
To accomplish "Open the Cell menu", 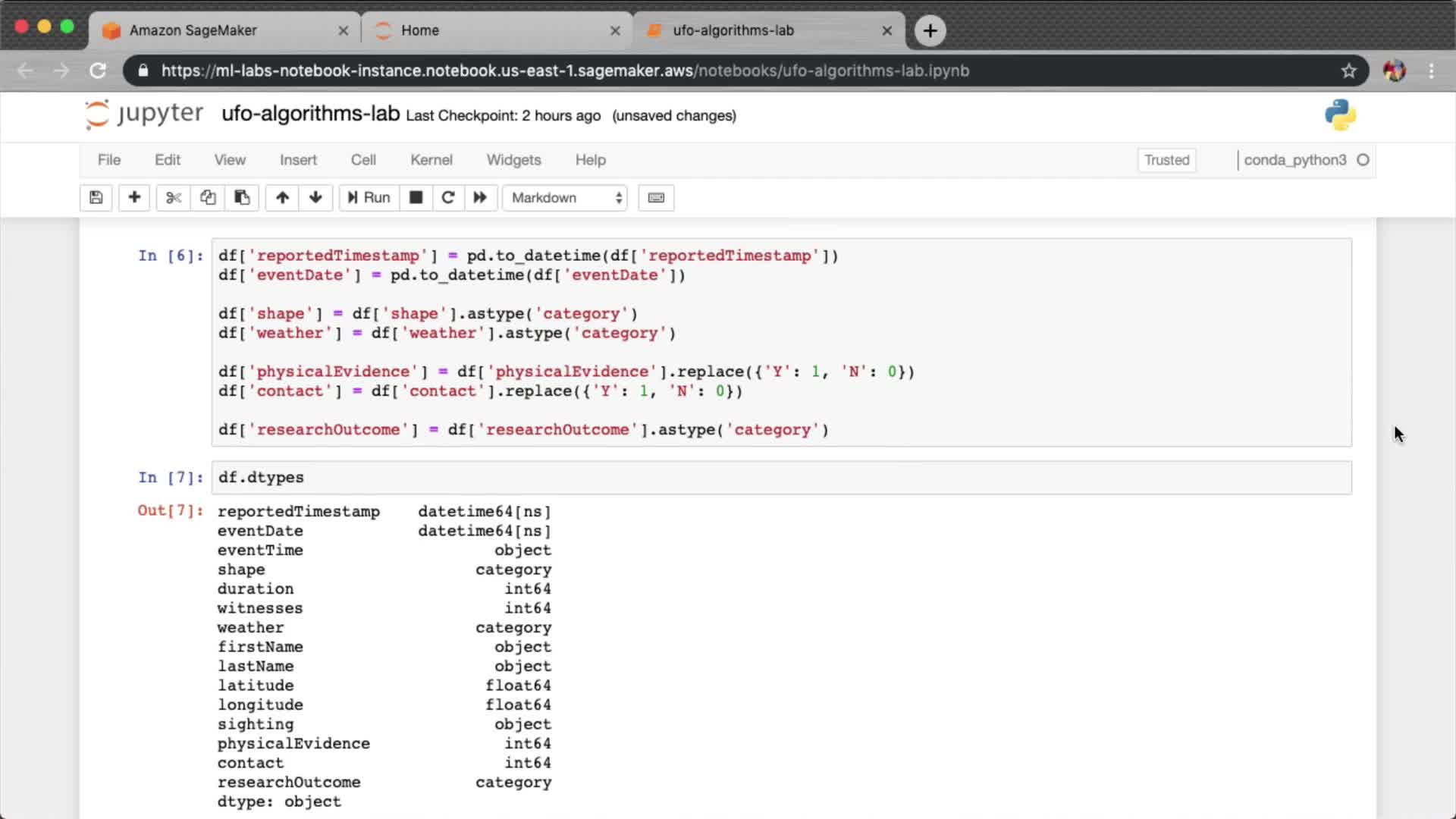I will point(363,160).
